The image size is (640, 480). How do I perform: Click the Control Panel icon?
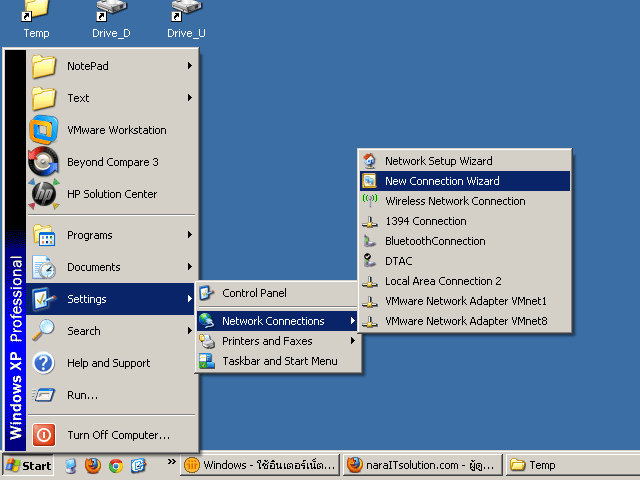tap(207, 293)
